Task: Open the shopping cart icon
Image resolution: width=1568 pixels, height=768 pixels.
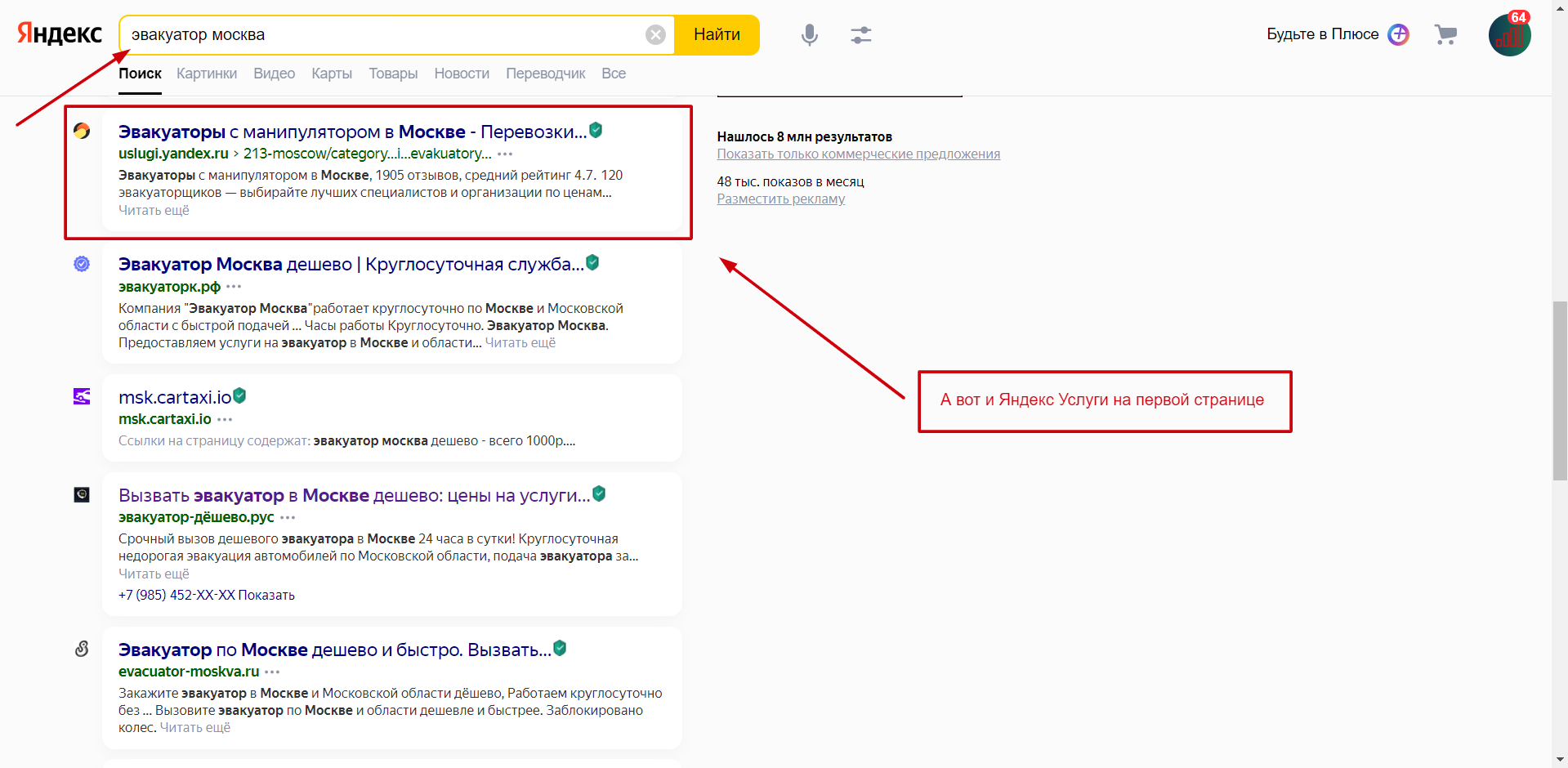Action: click(x=1445, y=34)
